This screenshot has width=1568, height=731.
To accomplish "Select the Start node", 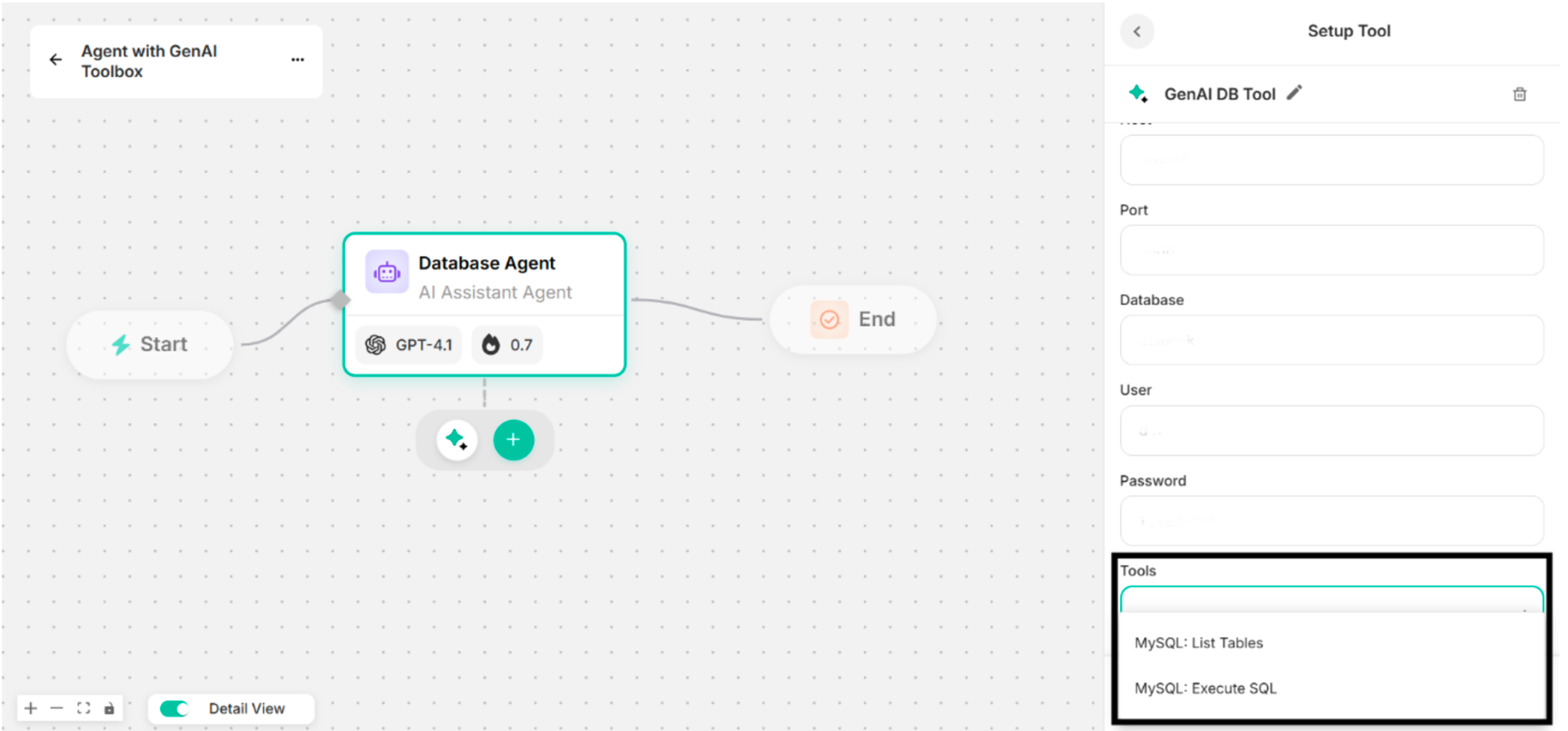I will (150, 344).
